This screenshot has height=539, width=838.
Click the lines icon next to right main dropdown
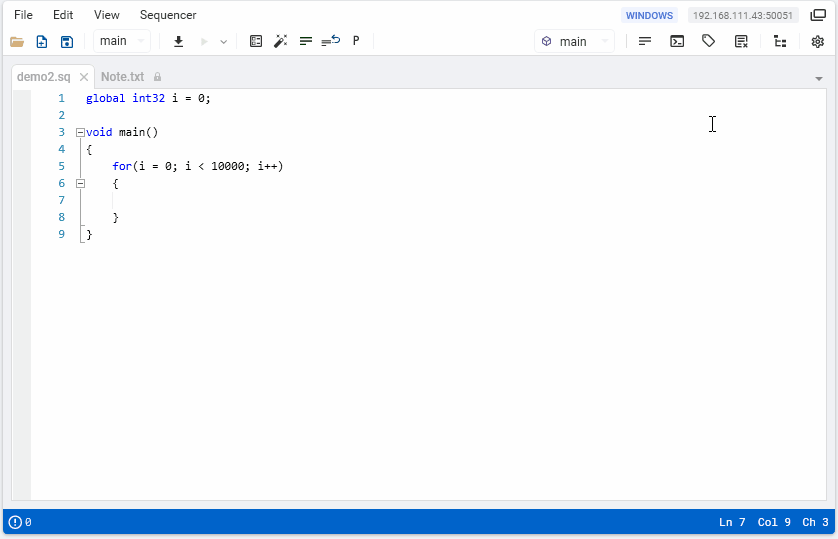coord(645,41)
